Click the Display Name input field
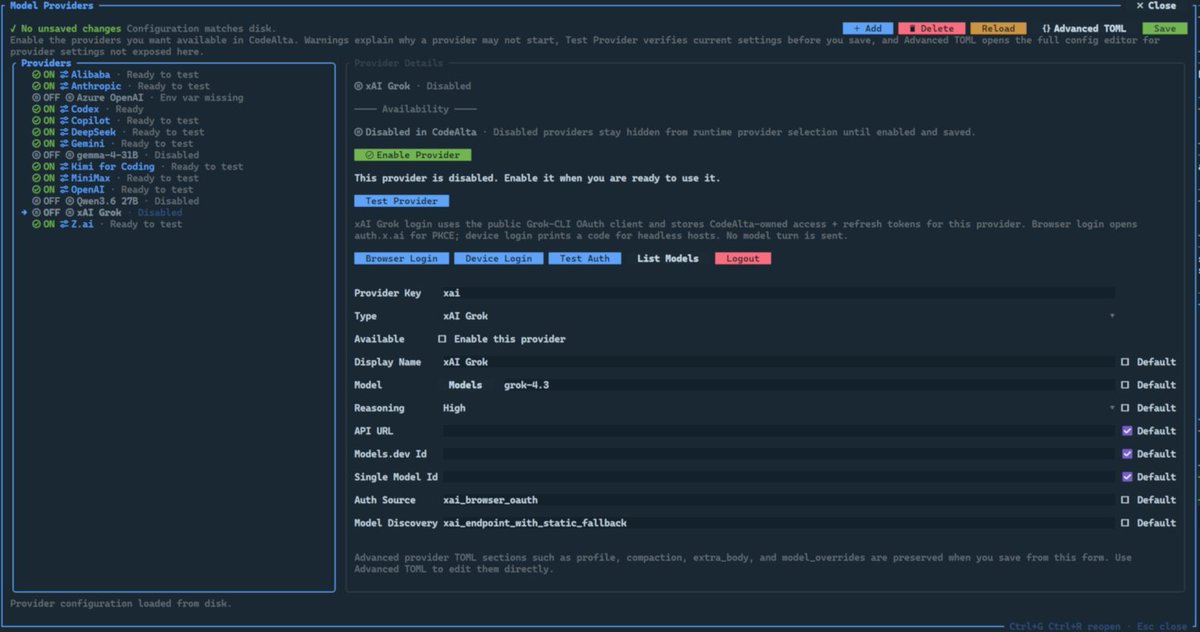Screen dimensions: 1200x632 tap(779, 362)
